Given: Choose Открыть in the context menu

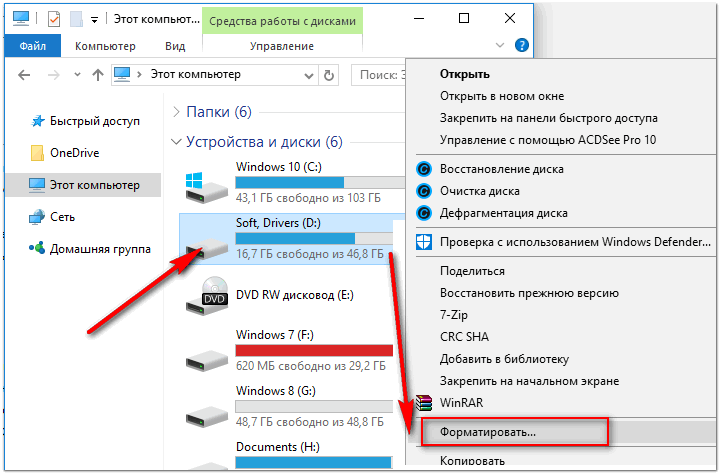Looking at the screenshot, I should (465, 74).
